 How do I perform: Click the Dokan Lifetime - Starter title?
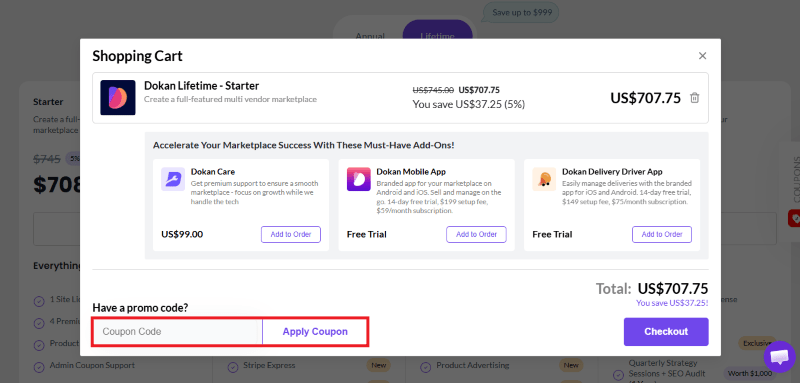(202, 86)
